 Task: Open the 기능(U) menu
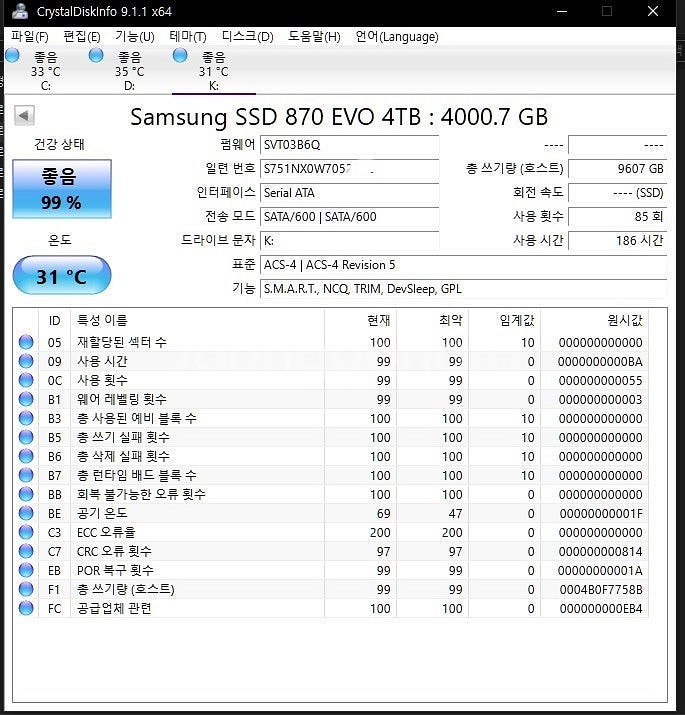[135, 36]
